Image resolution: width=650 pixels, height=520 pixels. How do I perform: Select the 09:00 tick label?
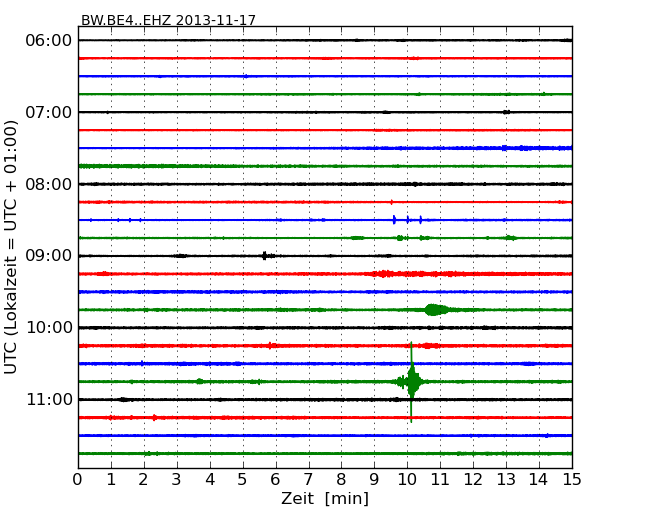48,256
